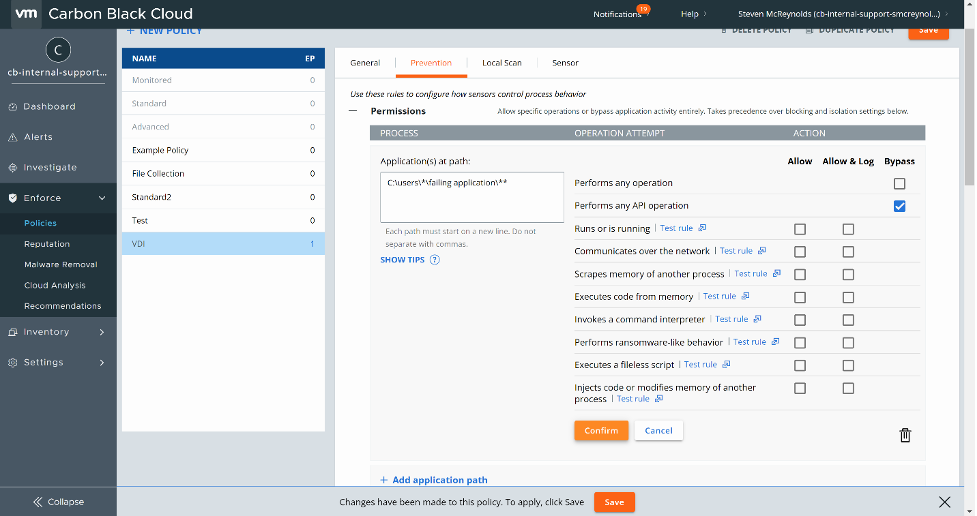Open the Steven McReynolds user dropdown
The height and width of the screenshot is (516, 977).
pos(843,14)
